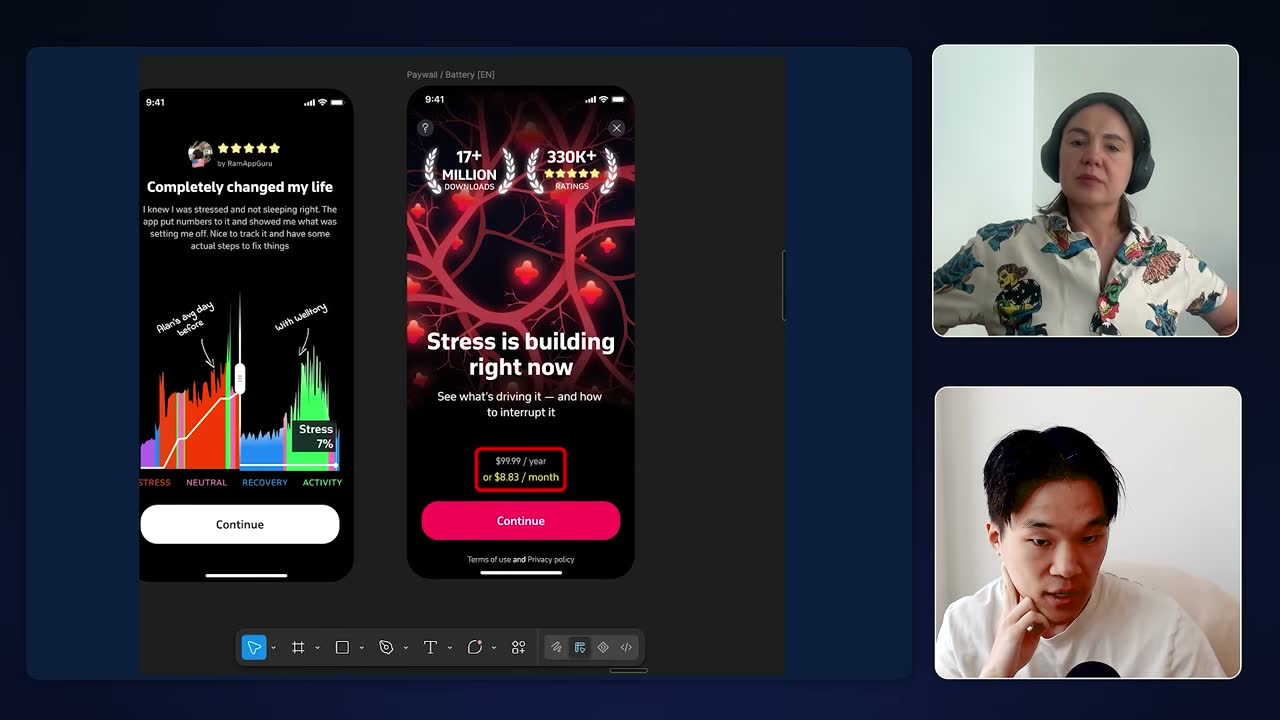Click the pink Continue button on paywall
The image size is (1280, 720).
pos(521,521)
